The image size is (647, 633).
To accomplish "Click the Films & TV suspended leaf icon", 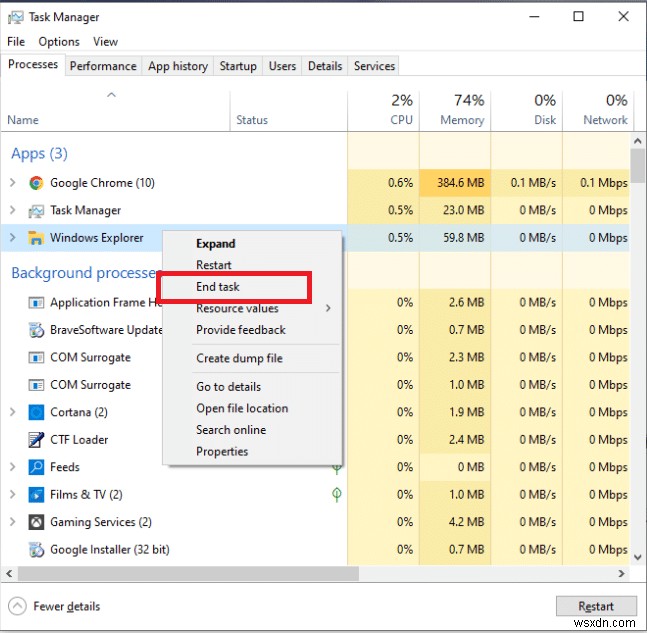I will pyautogui.click(x=337, y=494).
